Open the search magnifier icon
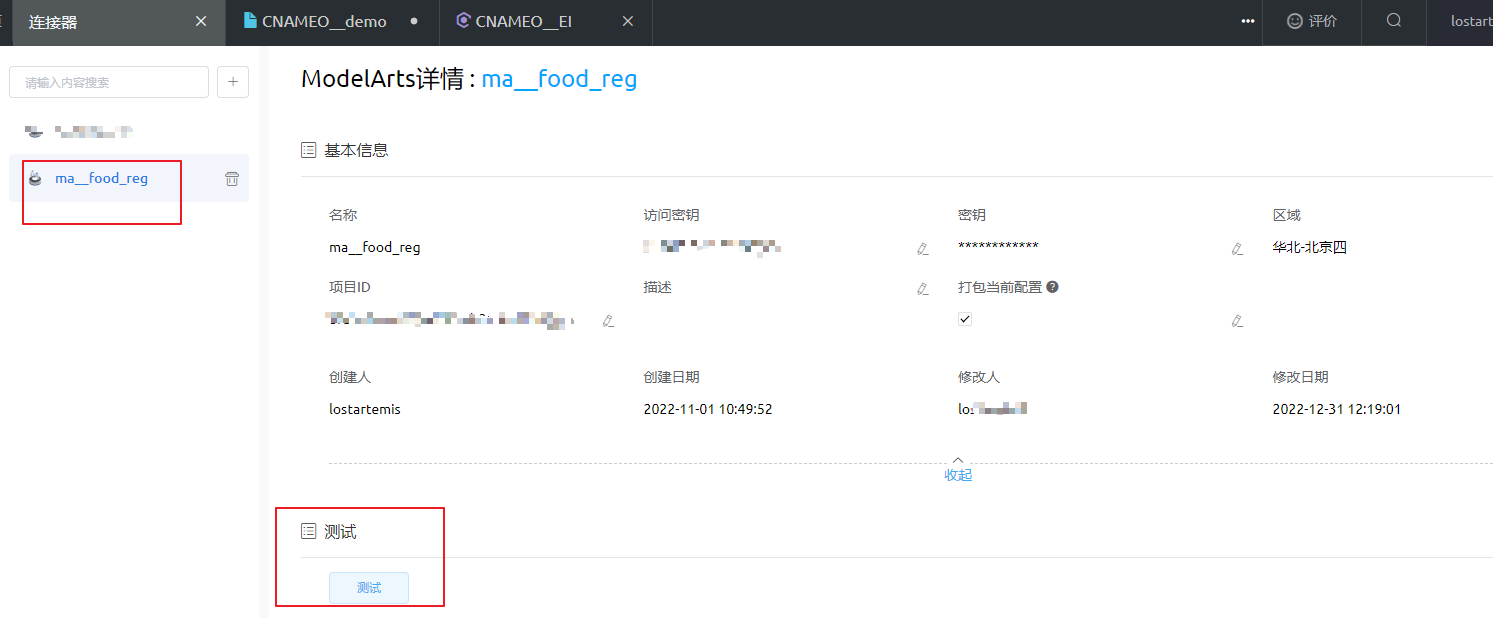Image resolution: width=1493 pixels, height=618 pixels. [1394, 21]
